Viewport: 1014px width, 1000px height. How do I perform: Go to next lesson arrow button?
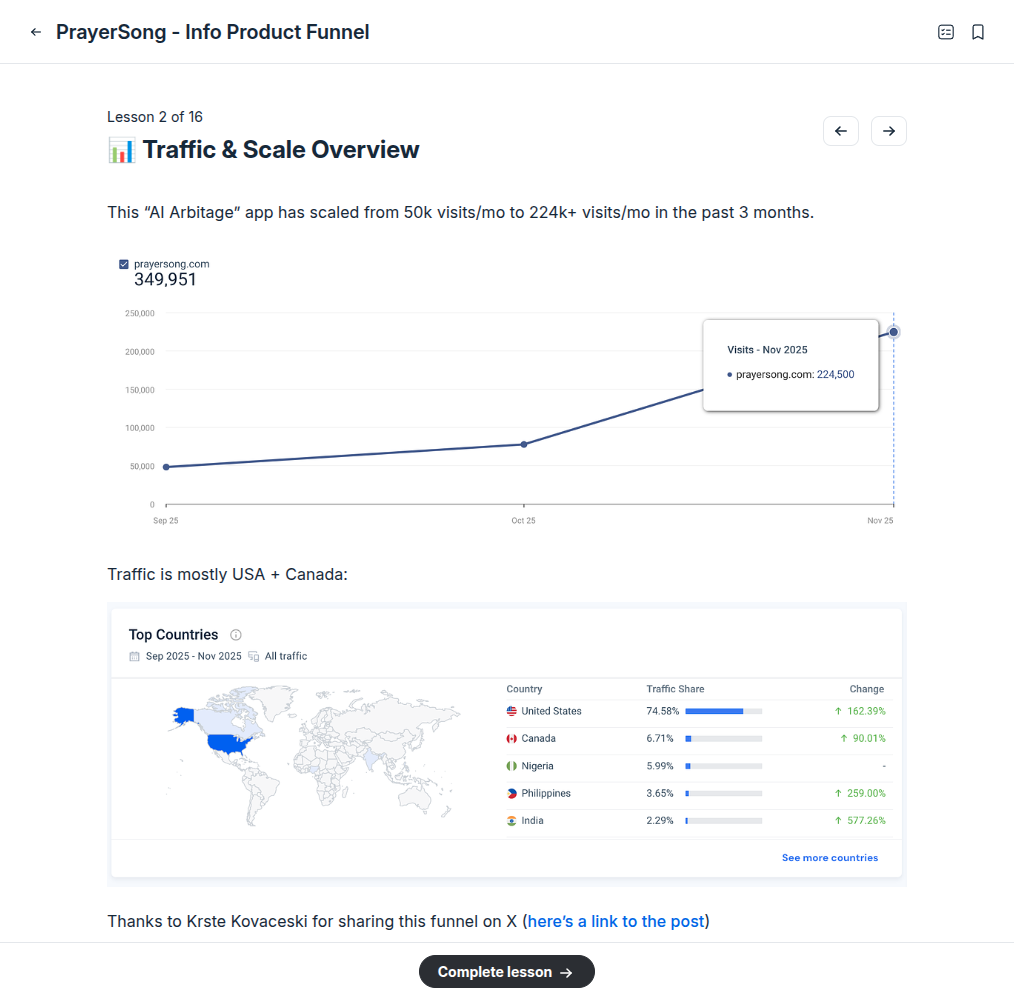tap(889, 131)
